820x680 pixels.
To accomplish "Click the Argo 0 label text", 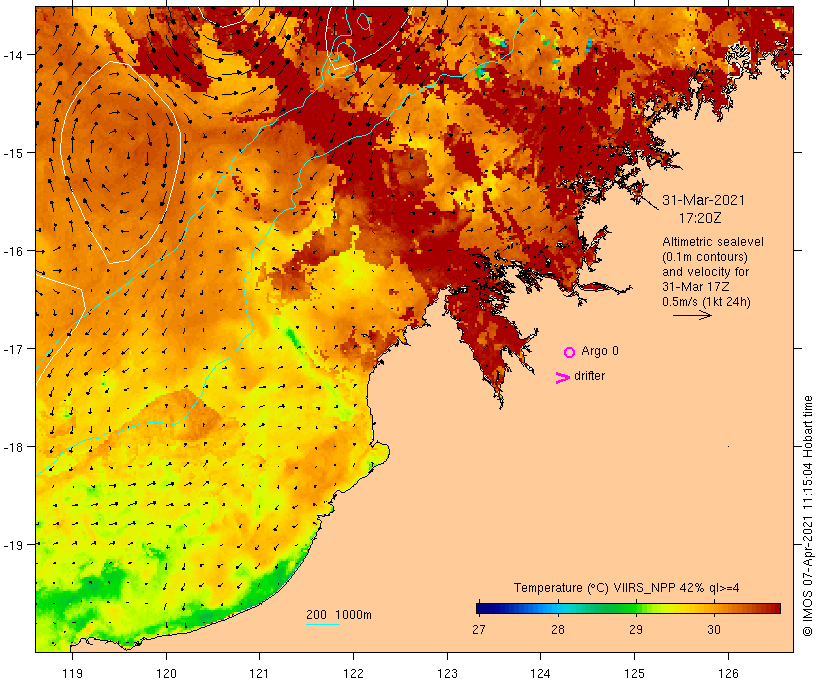I will [x=600, y=351].
